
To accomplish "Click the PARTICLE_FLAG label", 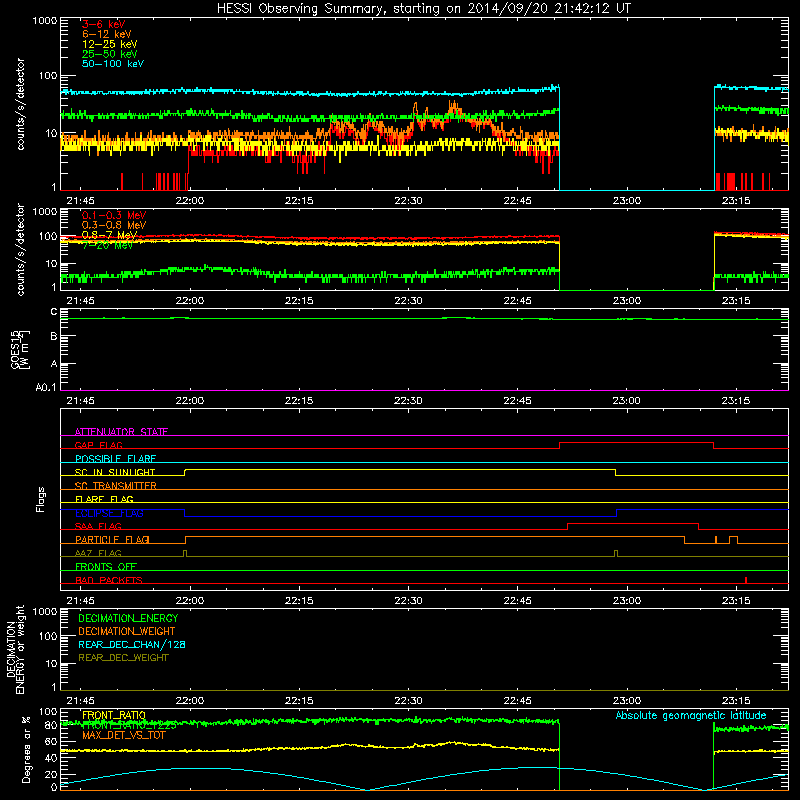I will pyautogui.click(x=112, y=540).
